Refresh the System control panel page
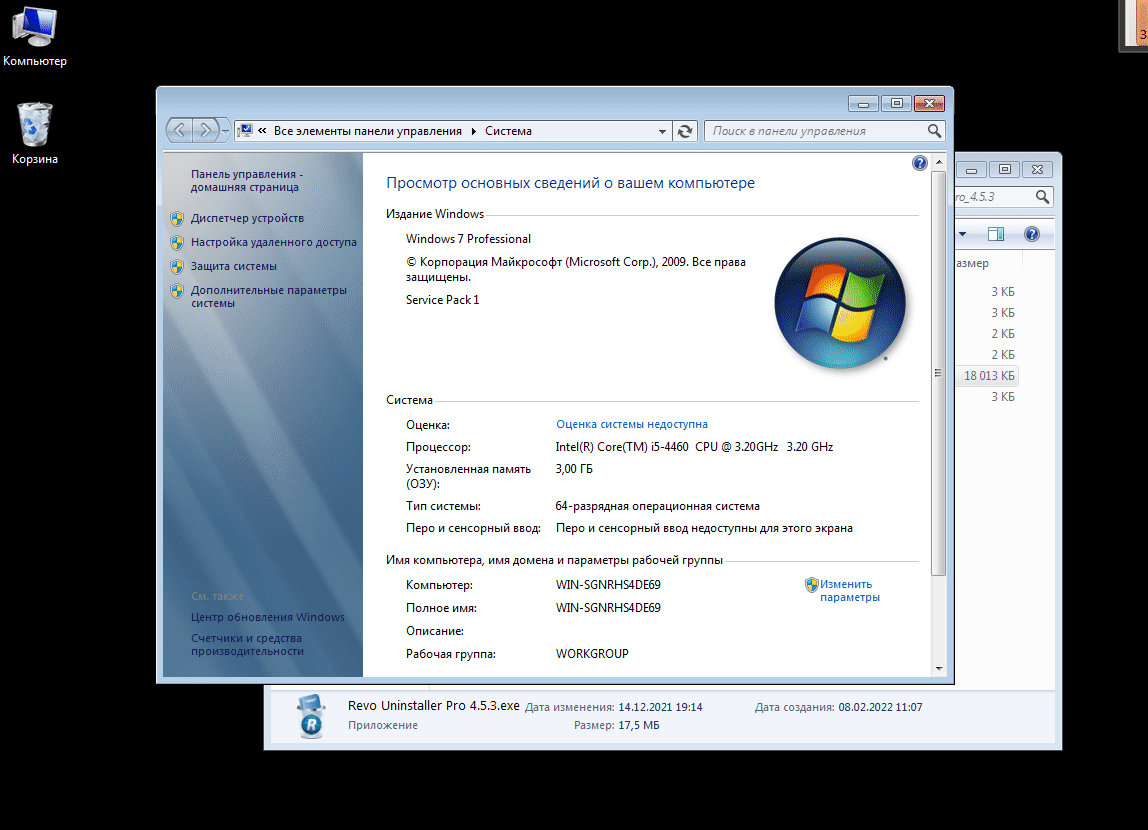Screen dimensions: 1148x830 [x=685, y=131]
